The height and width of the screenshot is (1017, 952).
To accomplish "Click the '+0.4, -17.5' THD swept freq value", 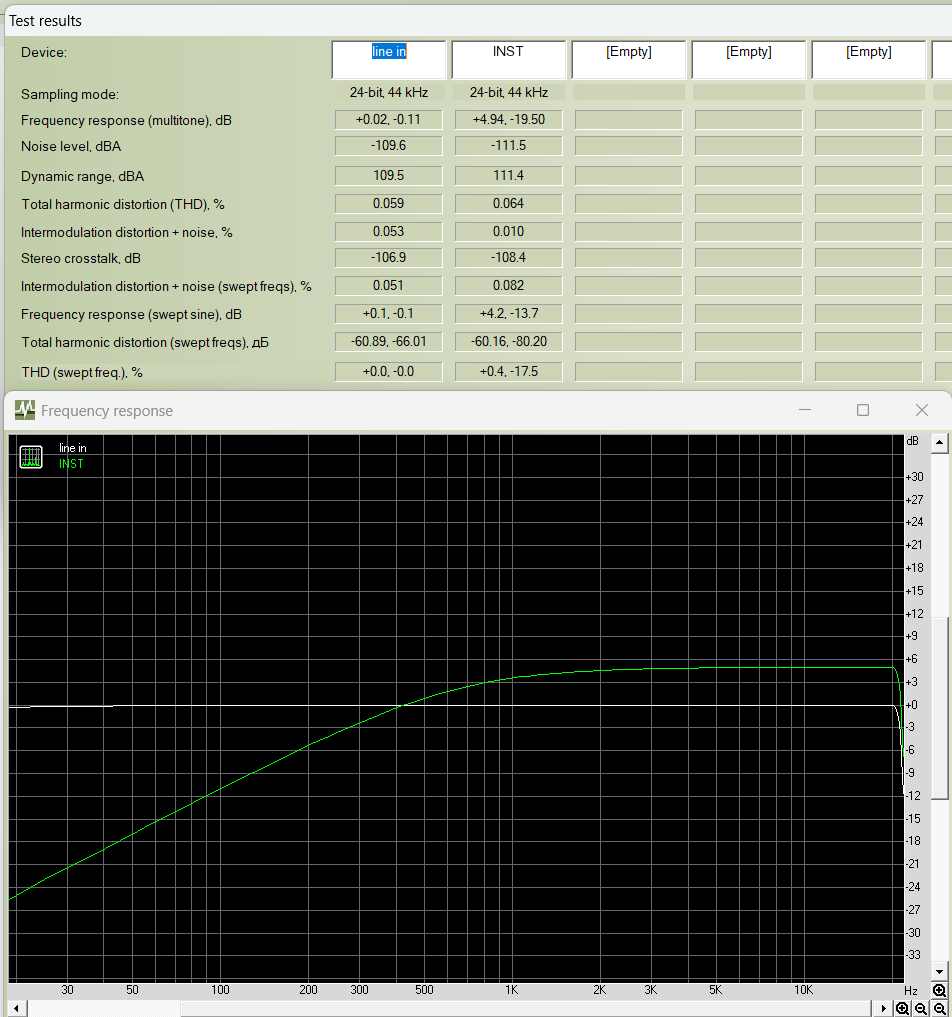I will pyautogui.click(x=508, y=371).
